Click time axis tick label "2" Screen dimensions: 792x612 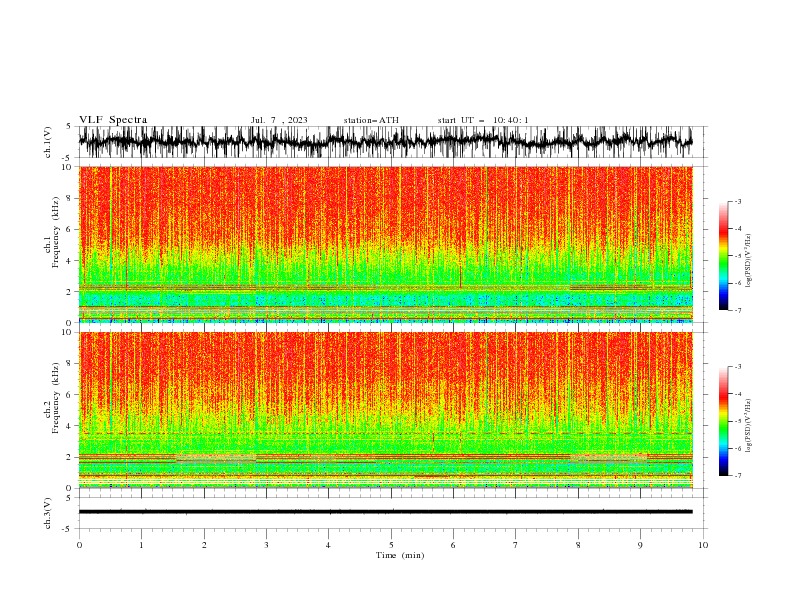click(x=204, y=545)
